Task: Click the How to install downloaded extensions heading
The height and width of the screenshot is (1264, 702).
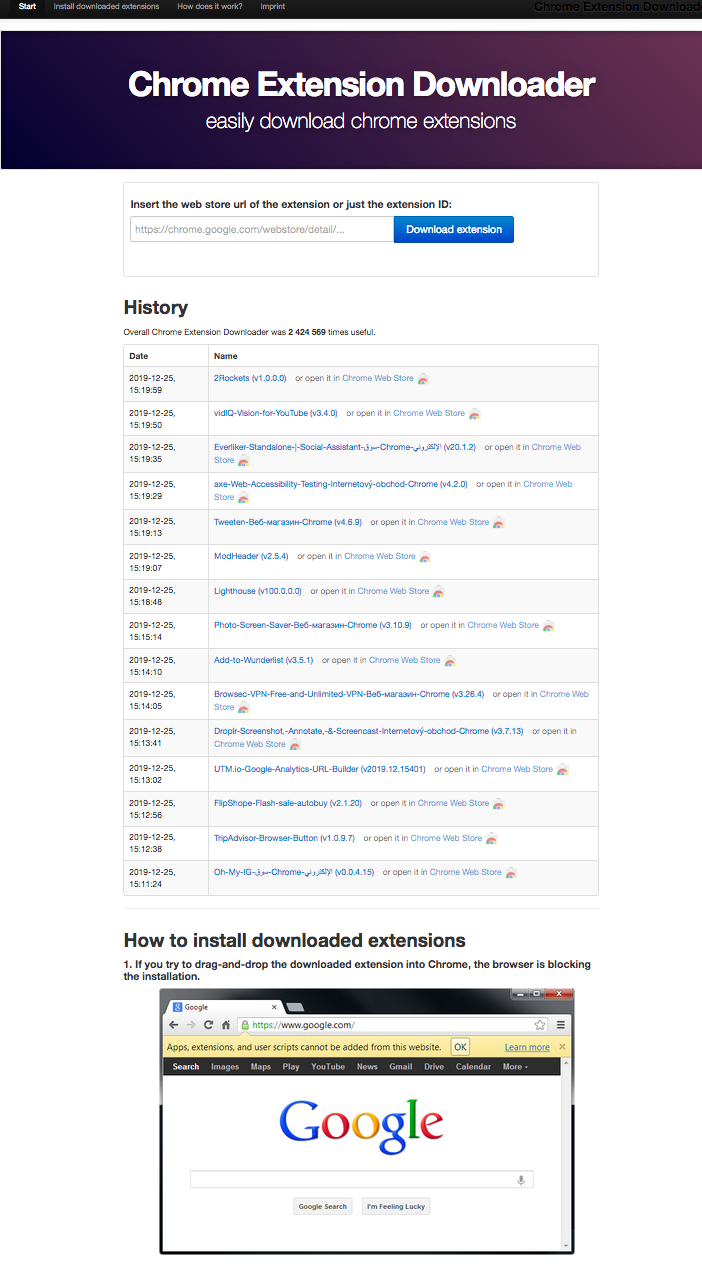Action: click(x=294, y=940)
